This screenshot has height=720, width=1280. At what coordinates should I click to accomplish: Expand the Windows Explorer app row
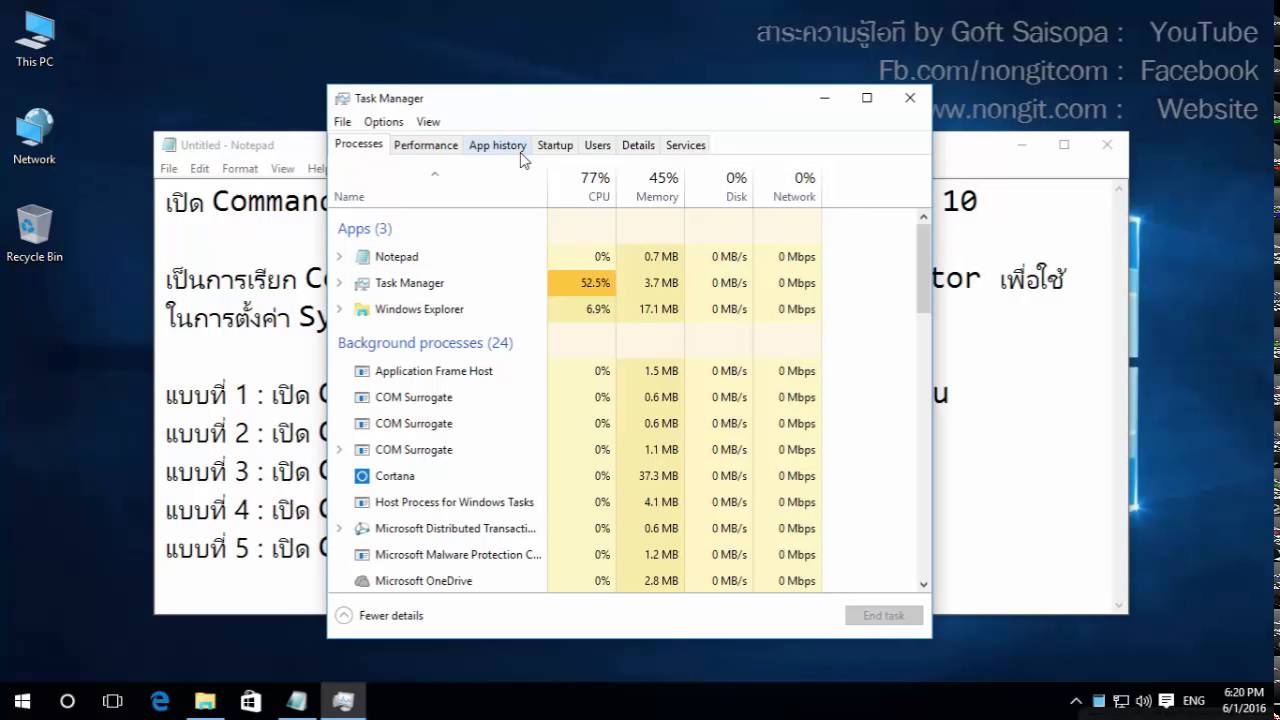339,309
